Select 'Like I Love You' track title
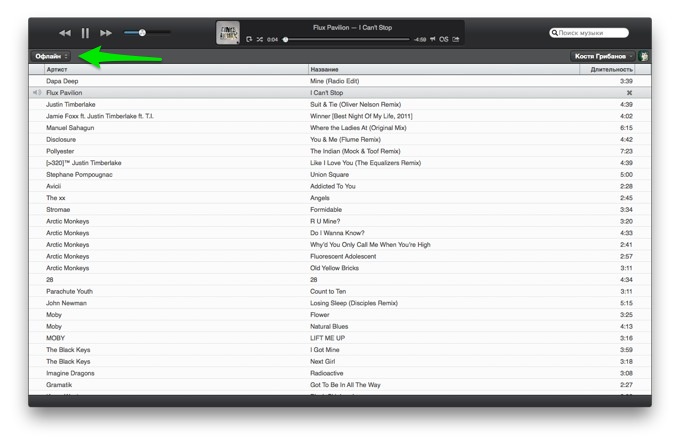 point(366,163)
